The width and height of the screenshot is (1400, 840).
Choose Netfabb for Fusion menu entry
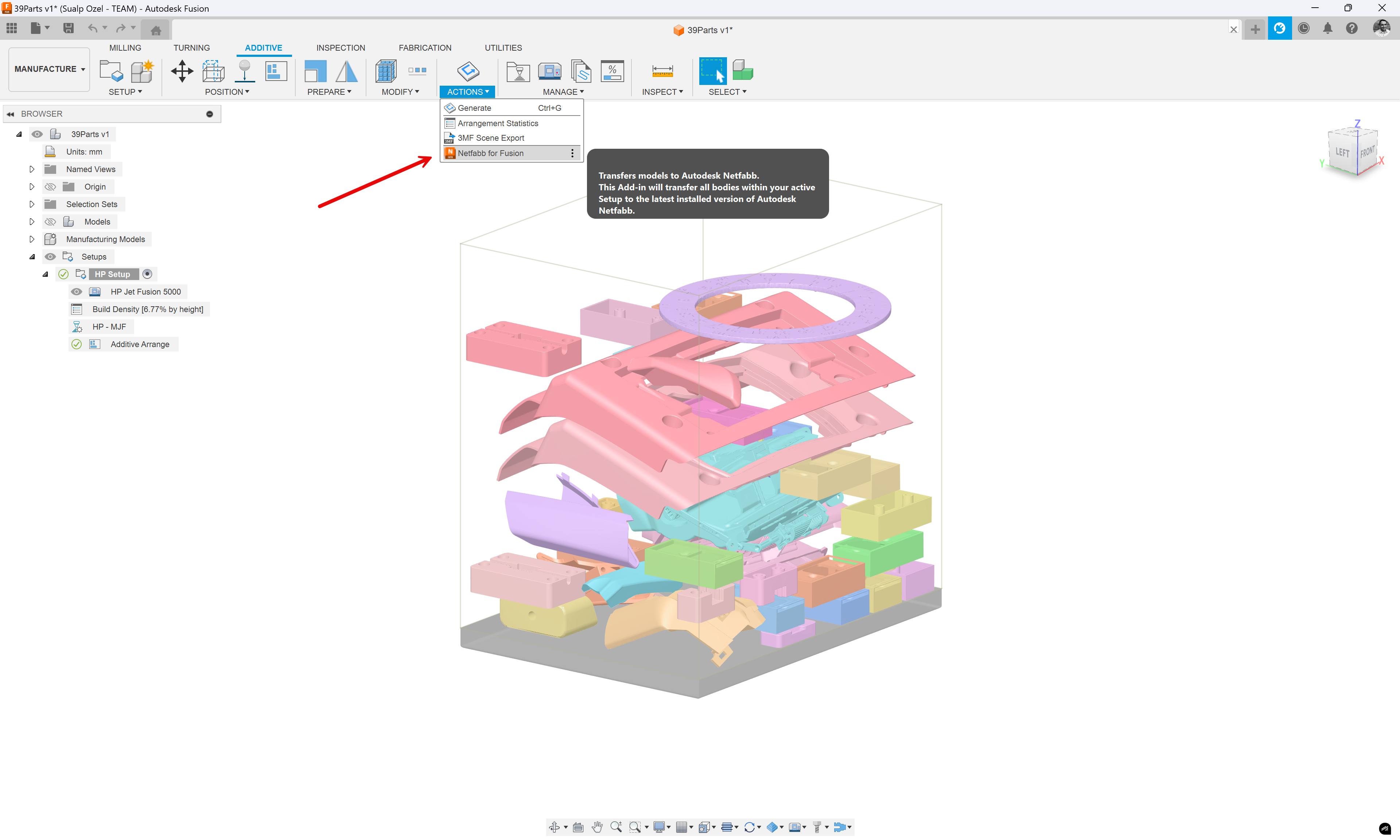pos(490,153)
